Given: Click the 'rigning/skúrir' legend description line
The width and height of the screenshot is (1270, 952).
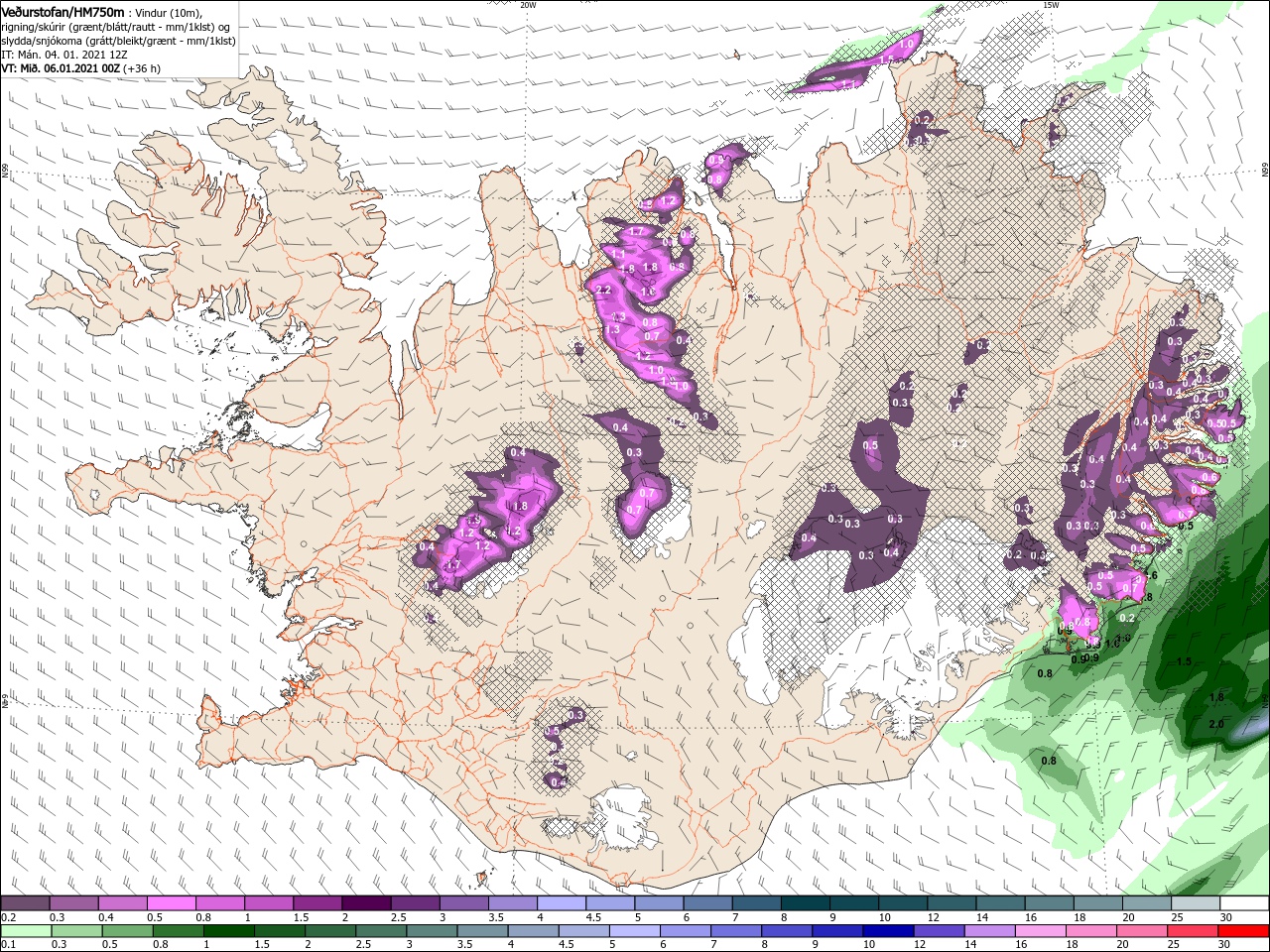Looking at the screenshot, I should (117, 27).
